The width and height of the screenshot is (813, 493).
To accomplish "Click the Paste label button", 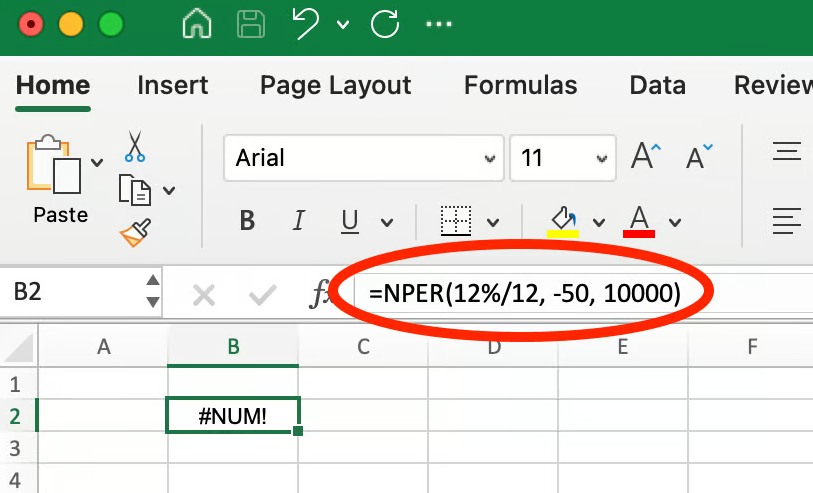I will click(x=60, y=215).
